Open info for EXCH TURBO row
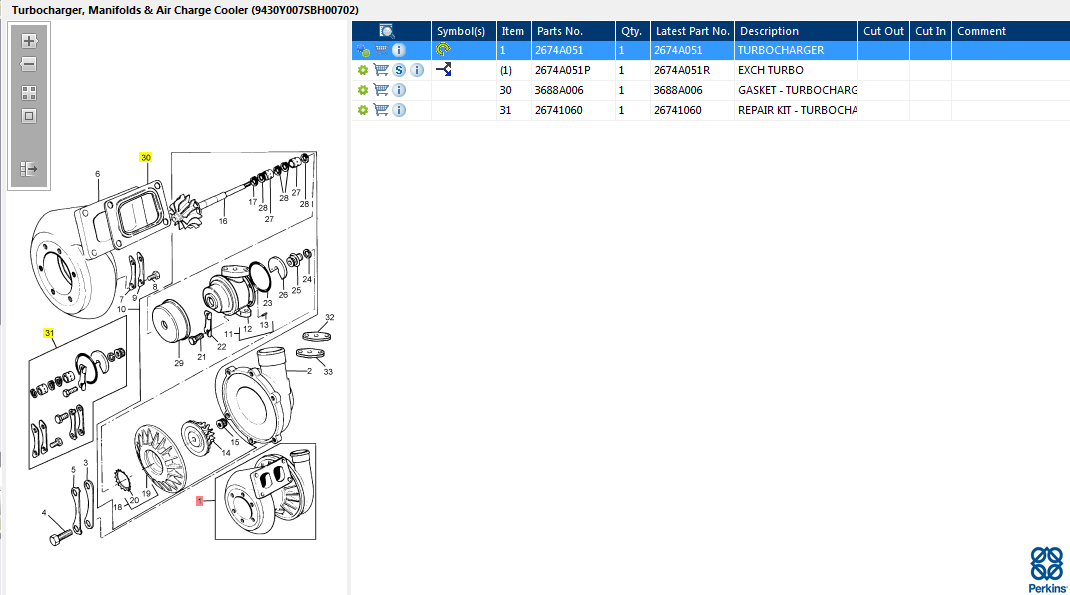 [x=417, y=70]
